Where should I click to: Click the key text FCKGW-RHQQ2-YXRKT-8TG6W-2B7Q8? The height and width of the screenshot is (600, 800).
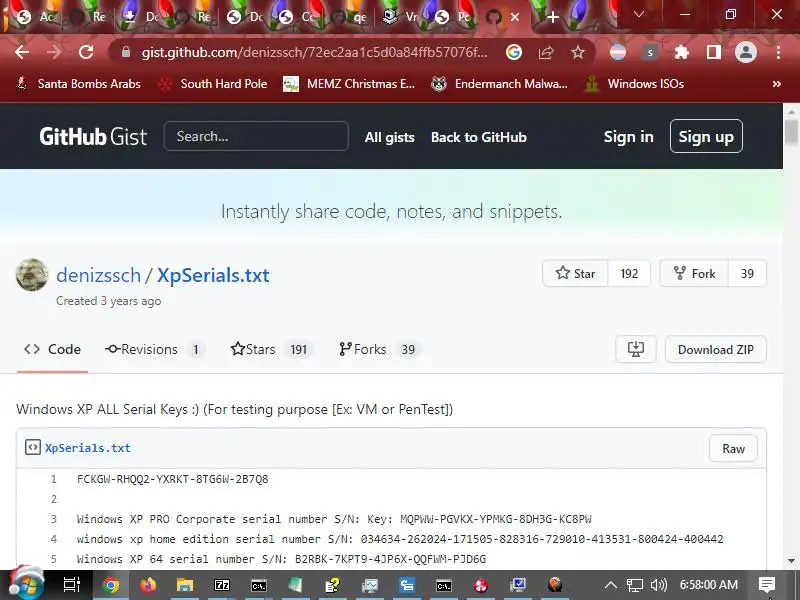coord(172,479)
